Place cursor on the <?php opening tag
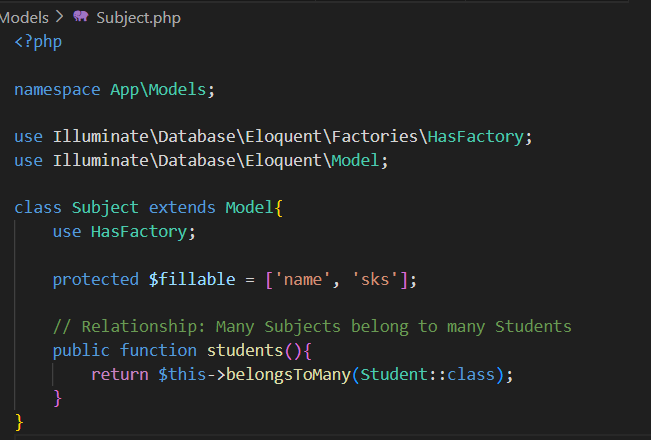The image size is (651, 440). [x=38, y=43]
